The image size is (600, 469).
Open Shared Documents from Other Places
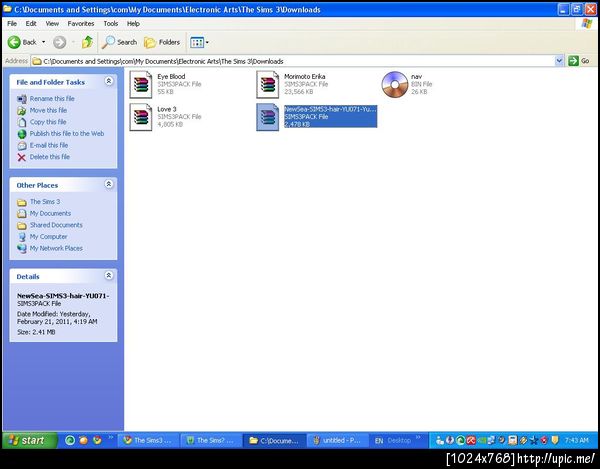coord(56,225)
